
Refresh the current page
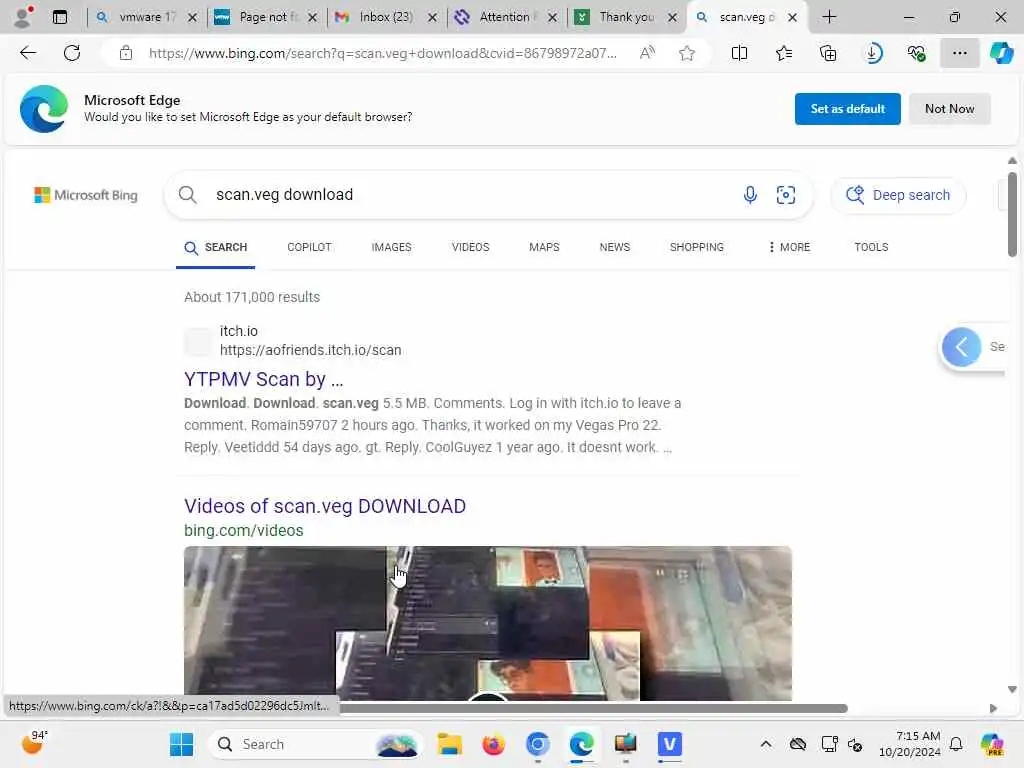(72, 53)
